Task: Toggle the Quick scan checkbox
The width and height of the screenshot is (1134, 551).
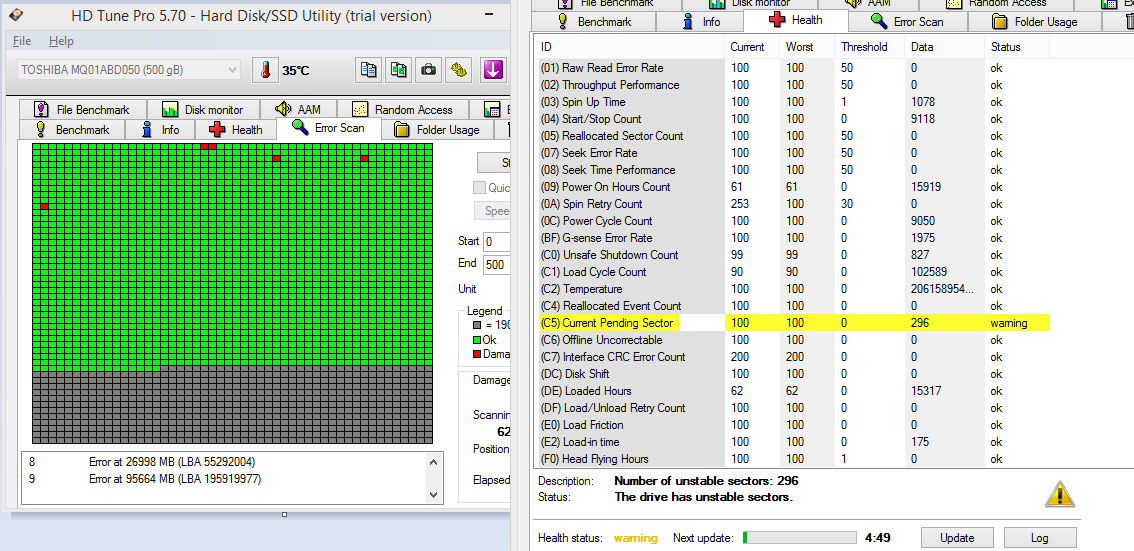Action: coord(479,187)
